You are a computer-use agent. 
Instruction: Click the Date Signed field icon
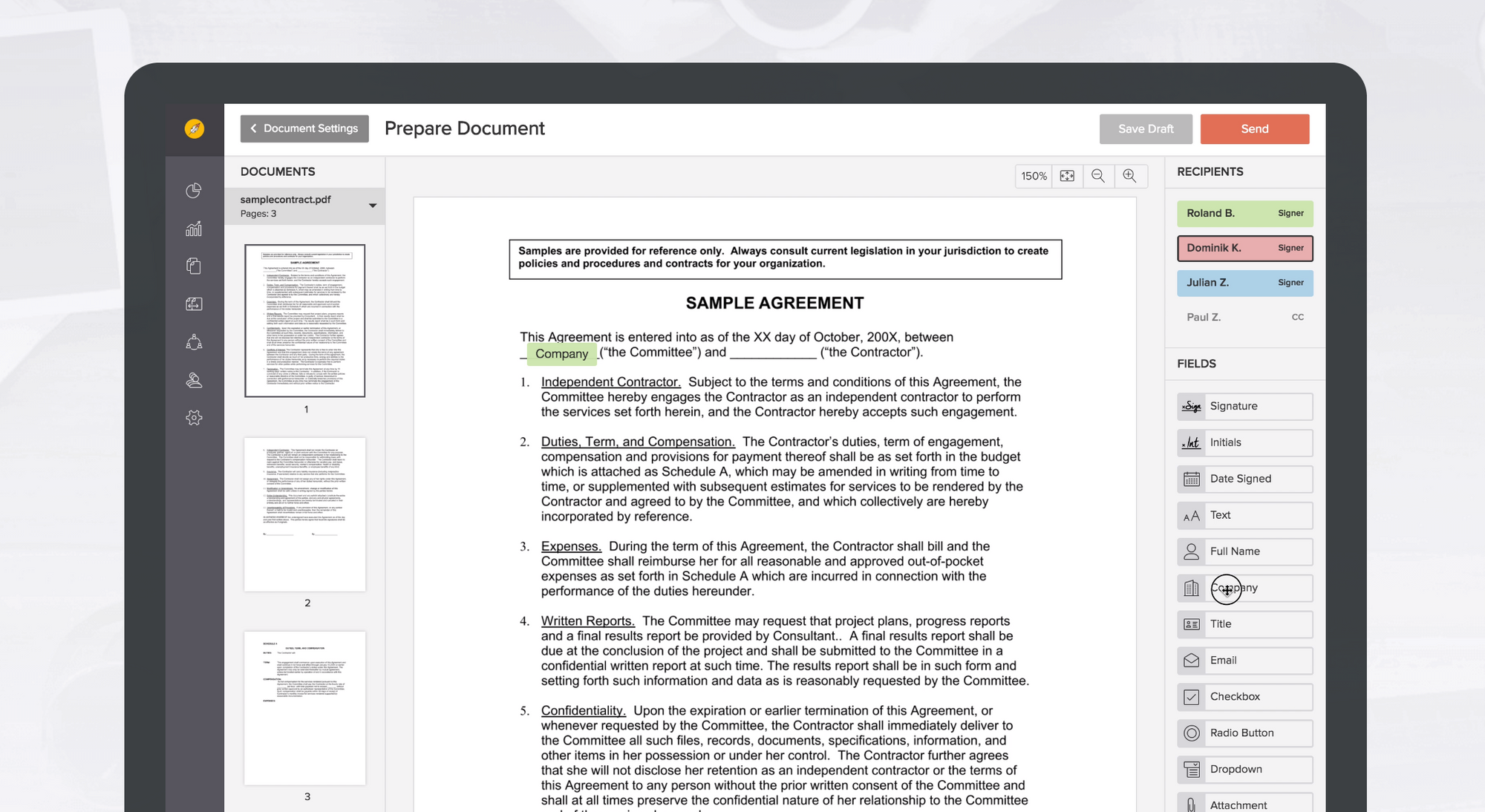click(1191, 478)
